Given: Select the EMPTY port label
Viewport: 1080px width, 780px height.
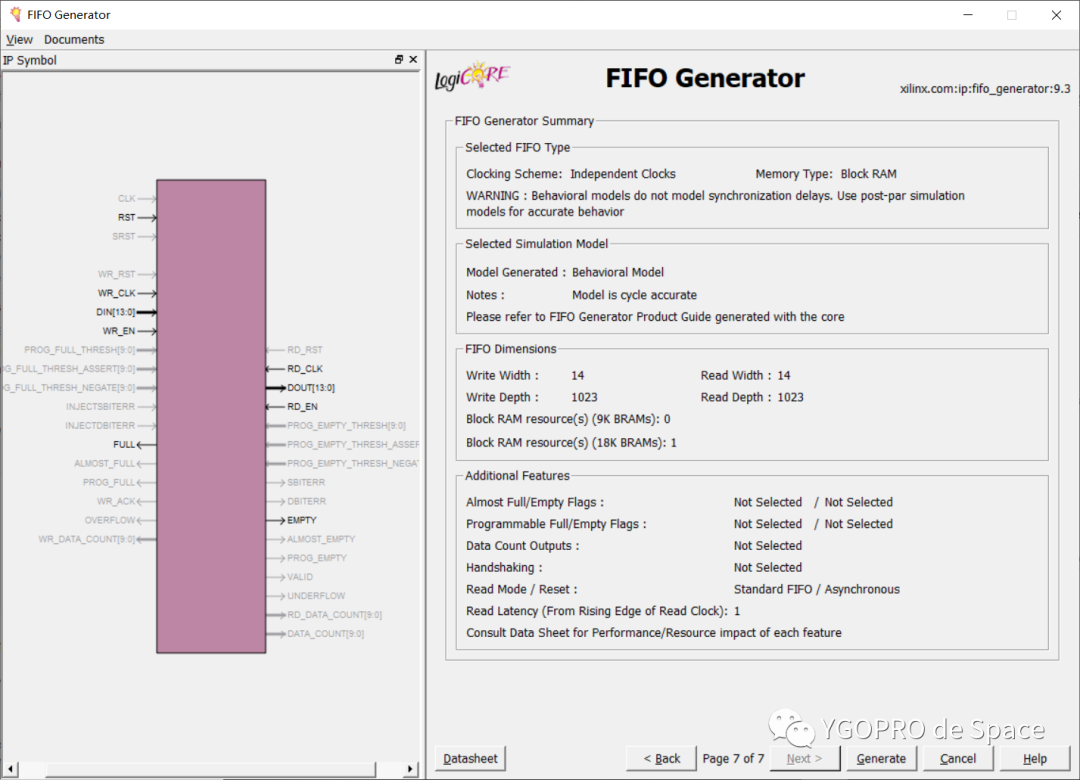Looking at the screenshot, I should click(302, 520).
